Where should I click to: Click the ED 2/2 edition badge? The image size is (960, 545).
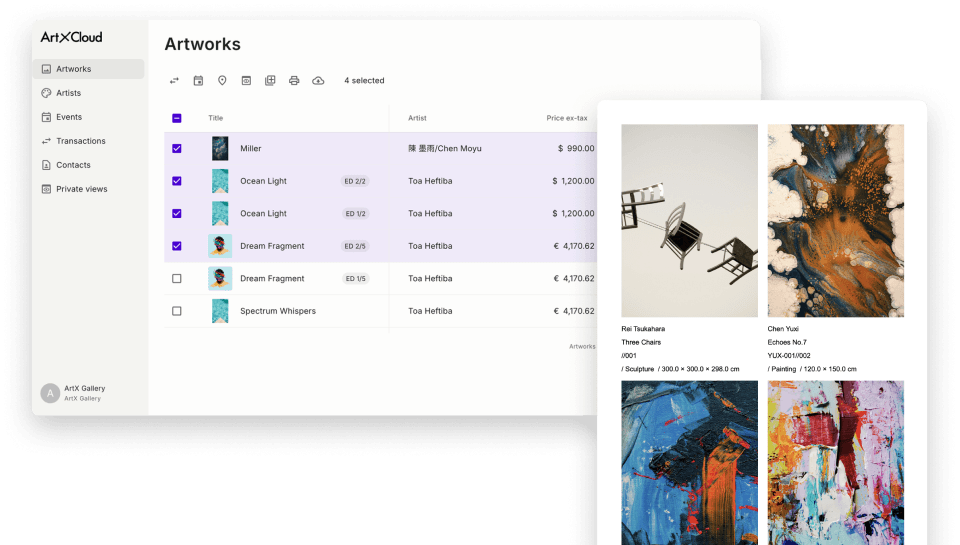(x=355, y=181)
